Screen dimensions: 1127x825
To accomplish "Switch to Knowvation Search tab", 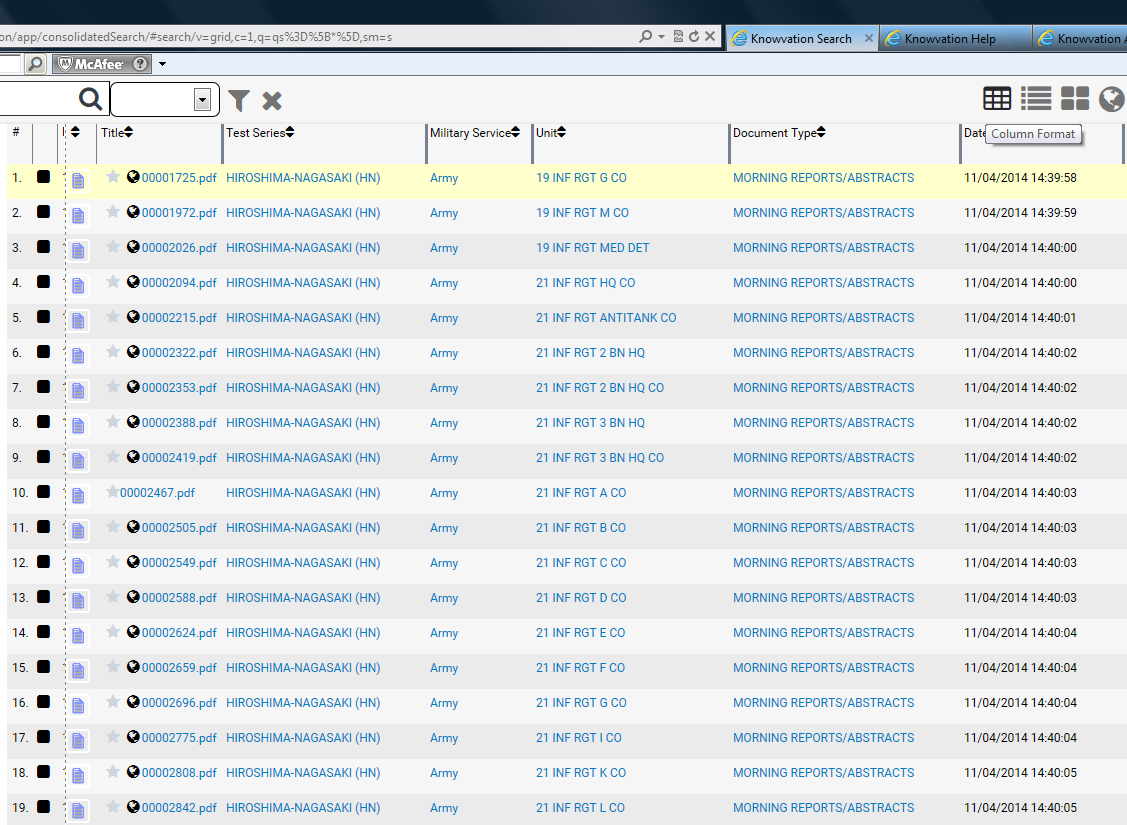I will pyautogui.click(x=801, y=39).
